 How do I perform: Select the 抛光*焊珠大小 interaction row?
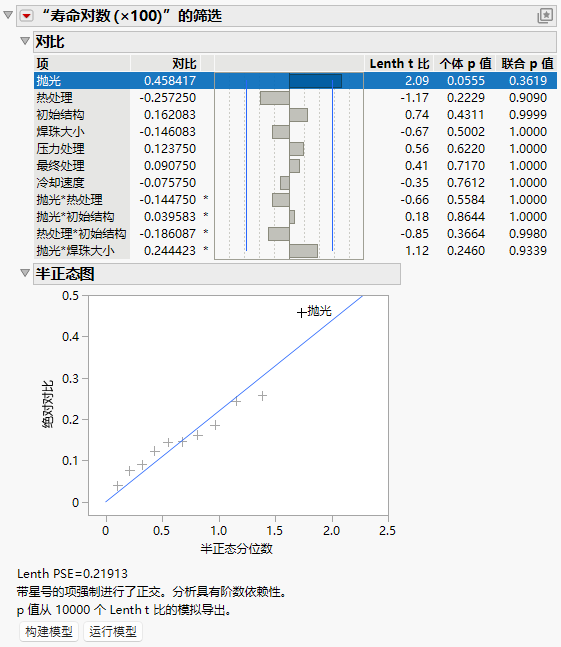click(x=295, y=250)
